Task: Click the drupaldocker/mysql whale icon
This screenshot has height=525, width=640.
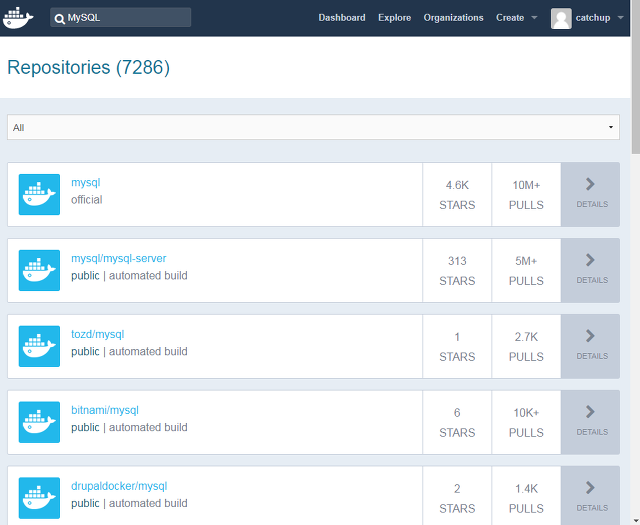Action: pyautogui.click(x=39, y=498)
